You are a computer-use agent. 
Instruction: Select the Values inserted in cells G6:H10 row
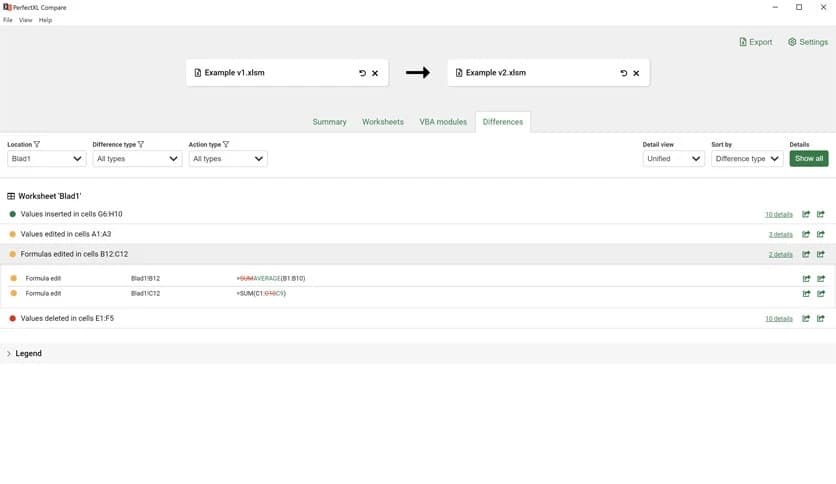point(418,214)
